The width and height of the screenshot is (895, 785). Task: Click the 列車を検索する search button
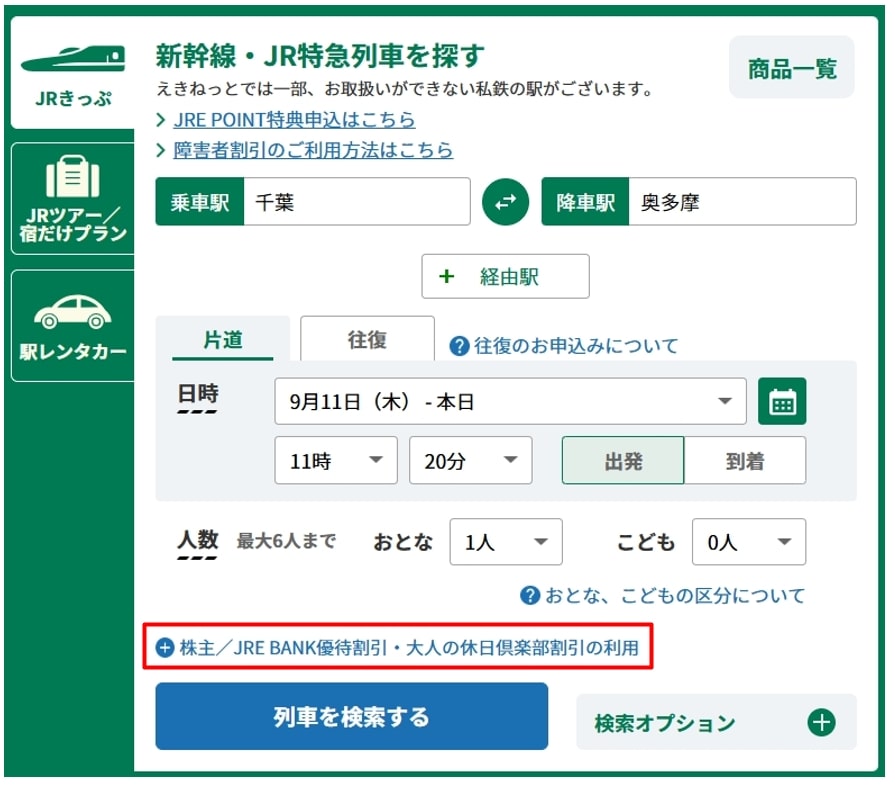coord(351,716)
